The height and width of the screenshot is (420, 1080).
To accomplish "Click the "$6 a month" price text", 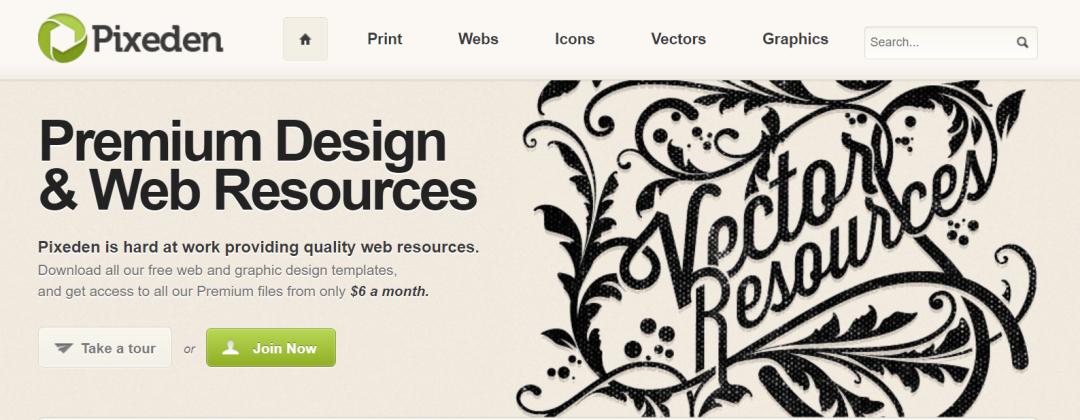I will (389, 291).
